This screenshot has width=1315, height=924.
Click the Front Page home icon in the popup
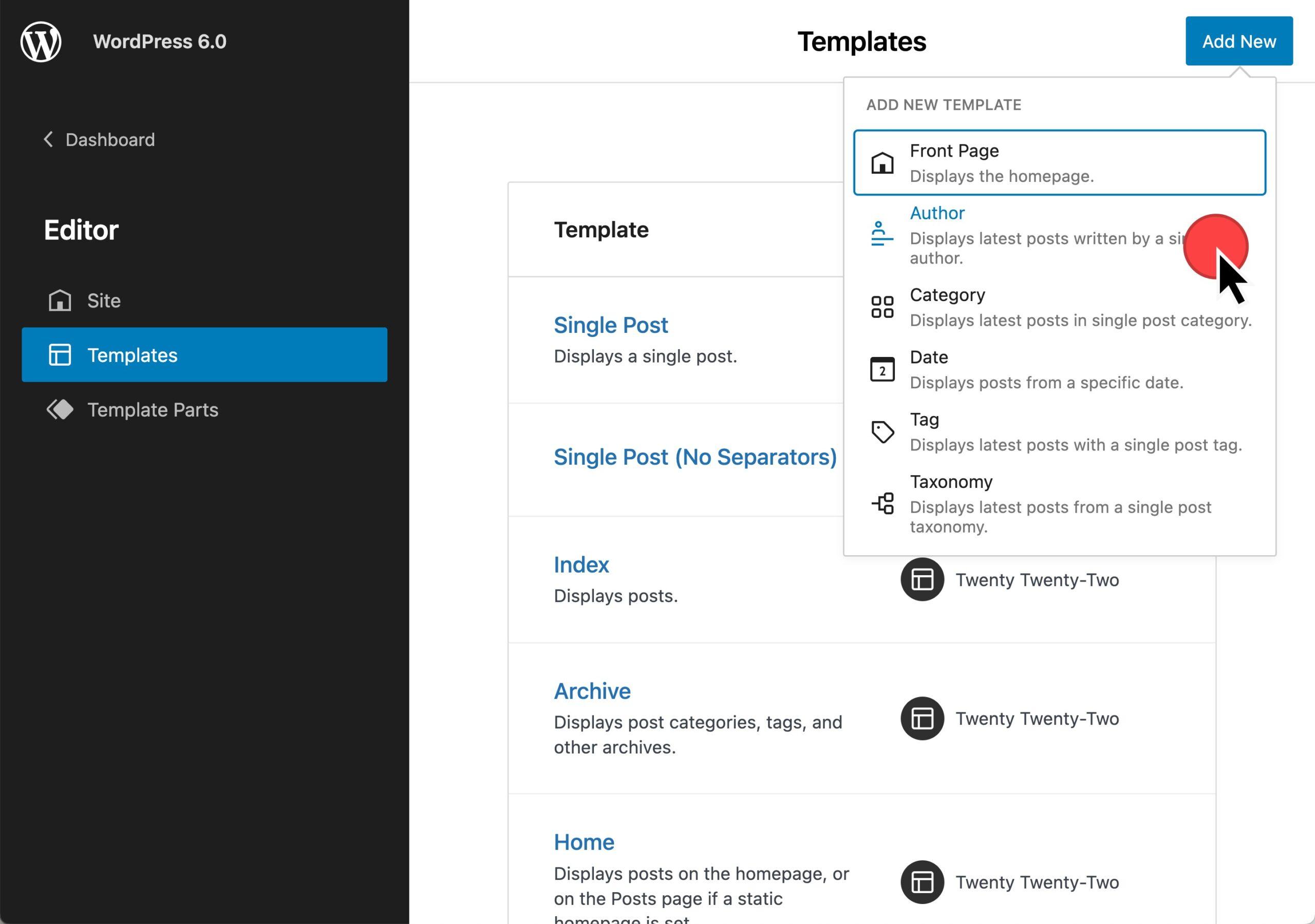click(x=881, y=163)
